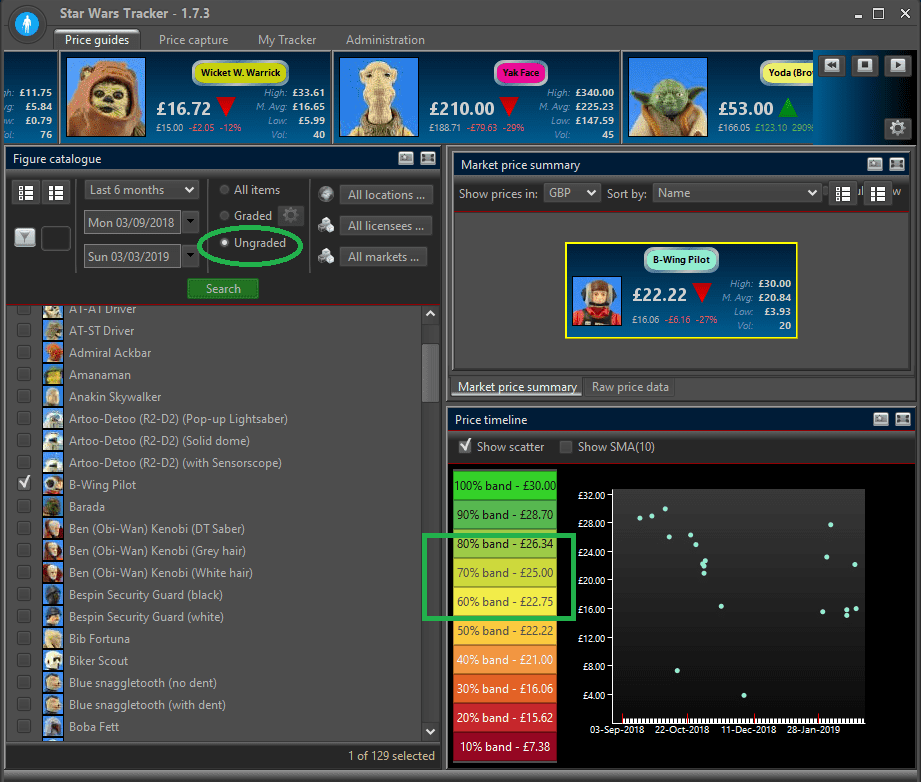The image size is (924, 782).
Task: Check the Barada checkbox
Action: 24,506
